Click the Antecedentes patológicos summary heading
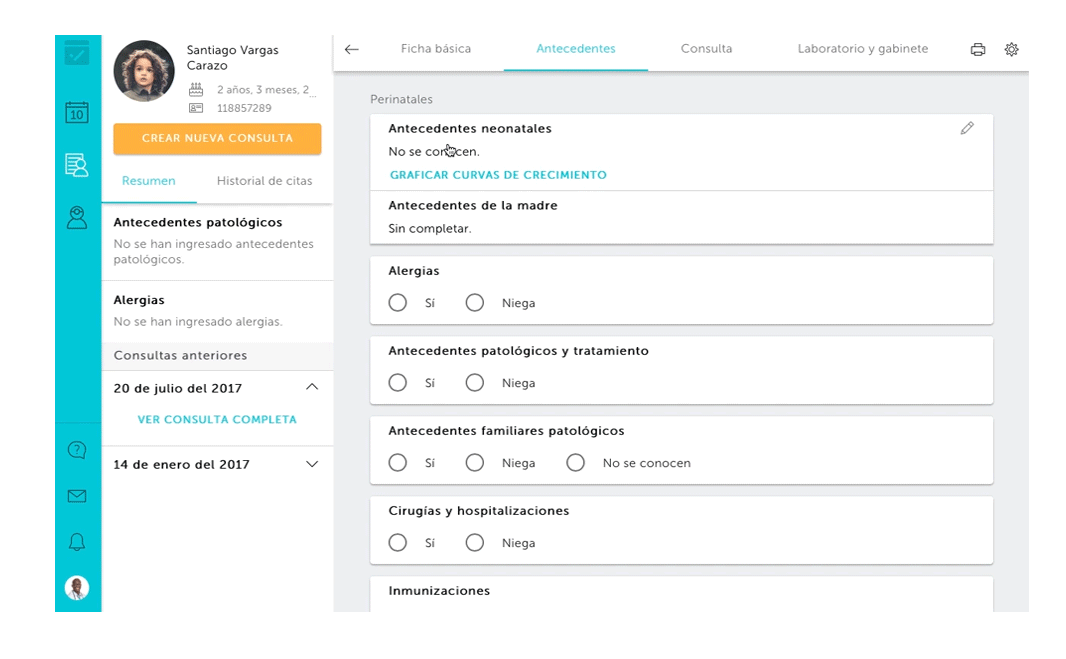The height and width of the screenshot is (659, 1066). click(198, 222)
